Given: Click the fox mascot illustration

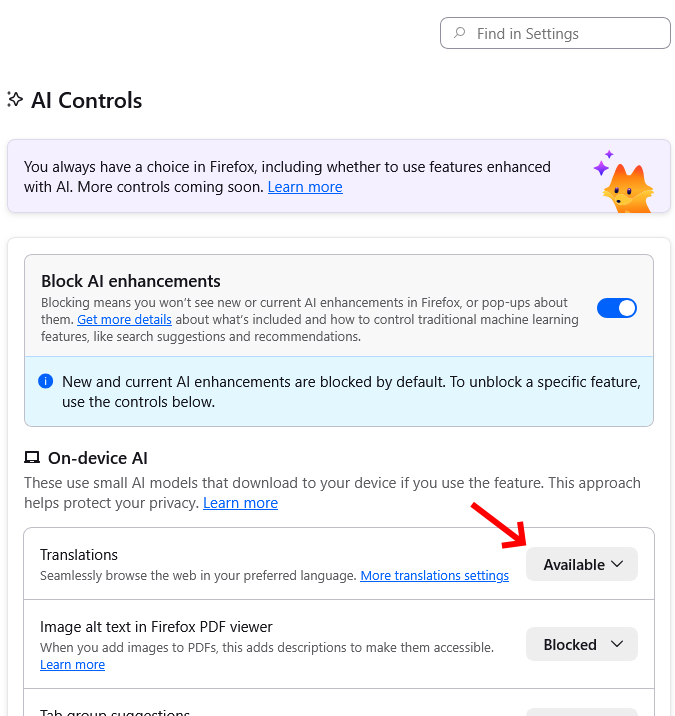Looking at the screenshot, I should [627, 188].
